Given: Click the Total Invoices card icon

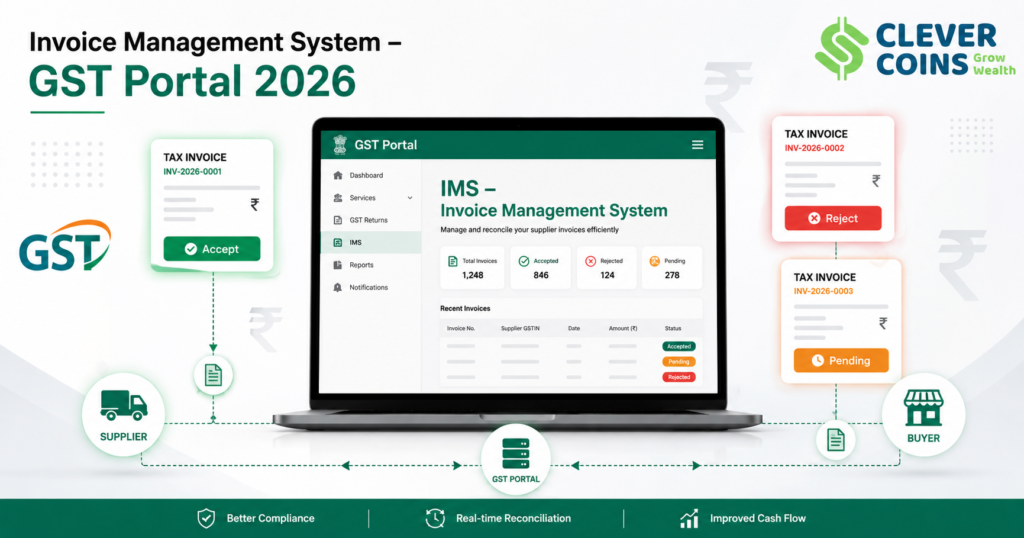Looking at the screenshot, I should [453, 261].
